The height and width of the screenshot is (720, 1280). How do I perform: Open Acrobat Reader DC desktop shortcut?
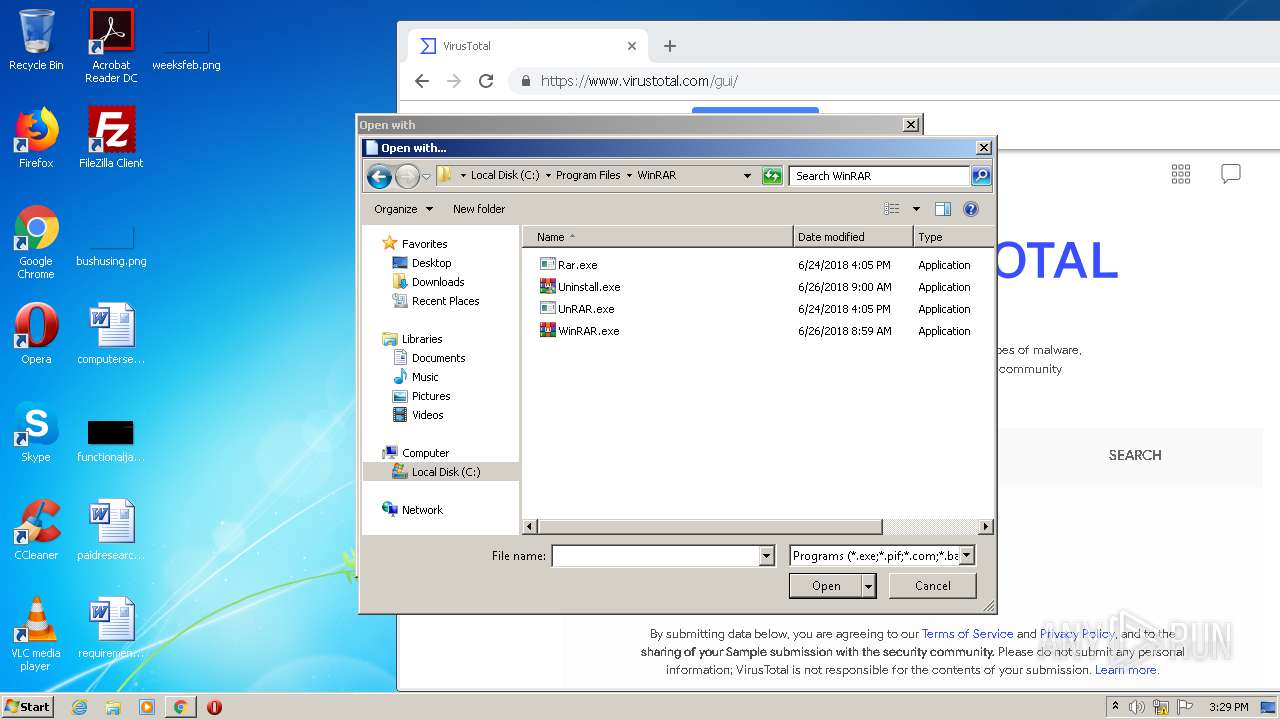click(111, 46)
